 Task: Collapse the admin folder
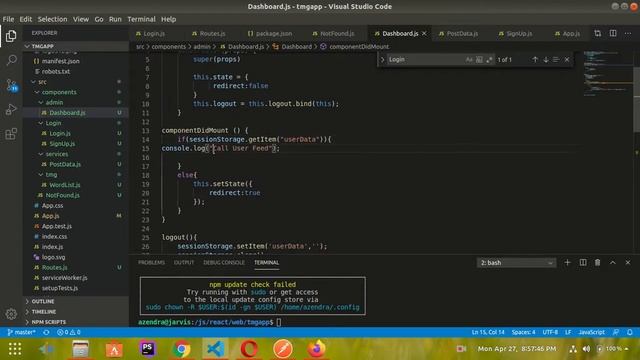[41, 102]
